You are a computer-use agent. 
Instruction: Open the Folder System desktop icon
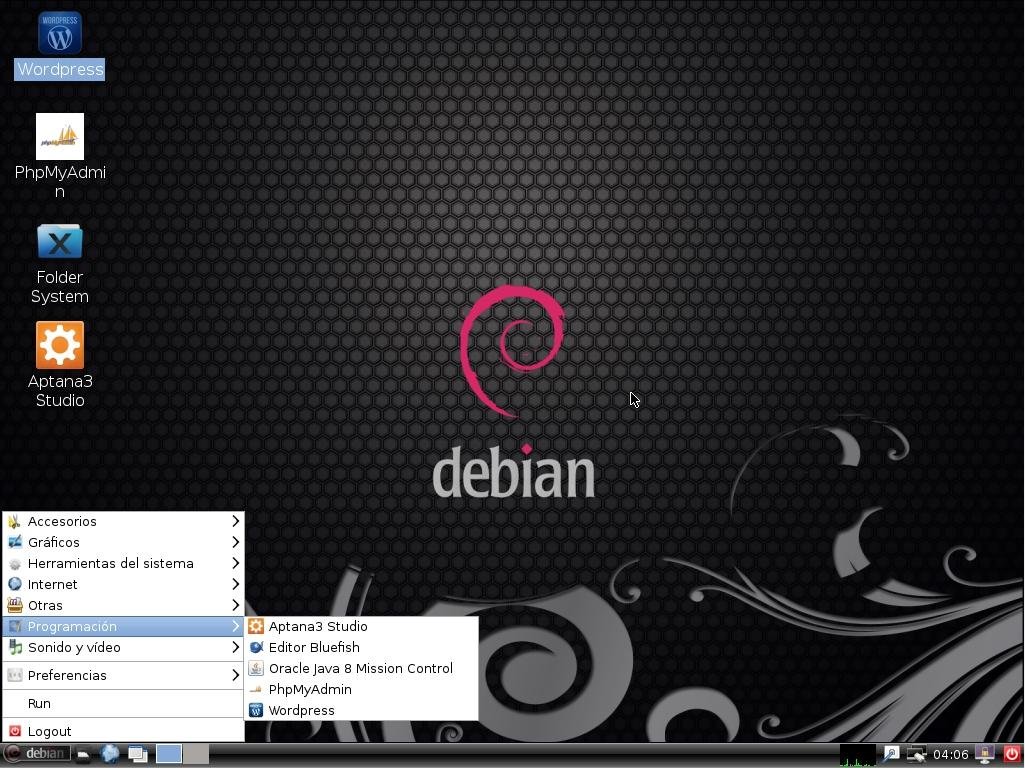(59, 241)
